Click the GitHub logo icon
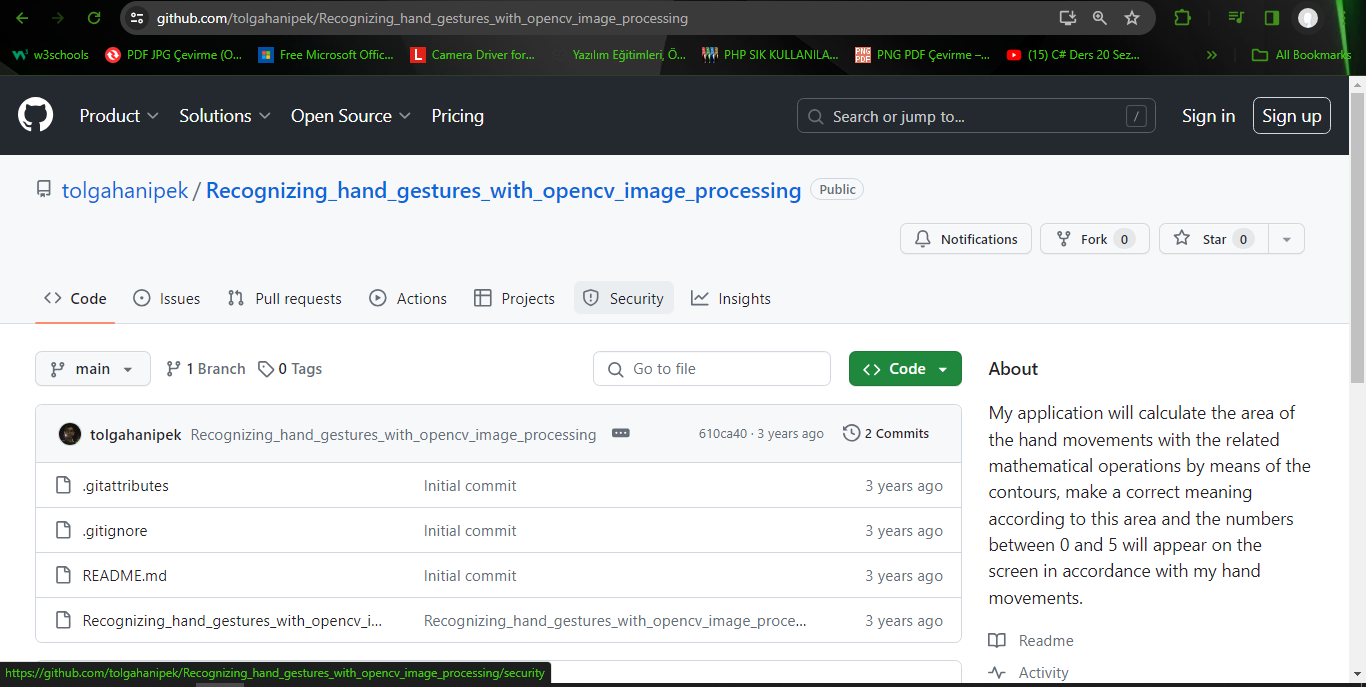This screenshot has width=1366, height=687. [x=35, y=116]
